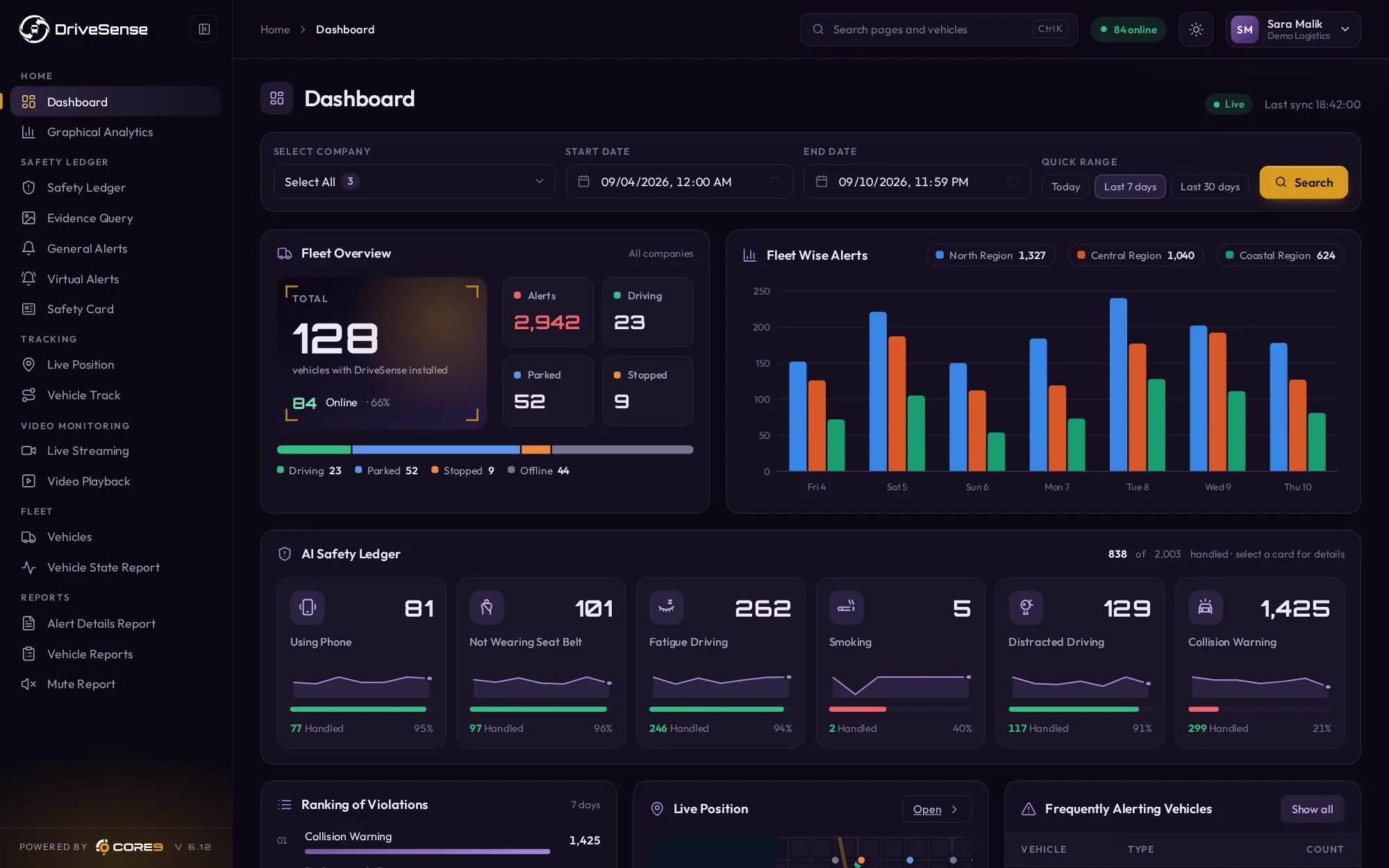
Task: Click the Fleet Overview truck icon
Action: [285, 253]
